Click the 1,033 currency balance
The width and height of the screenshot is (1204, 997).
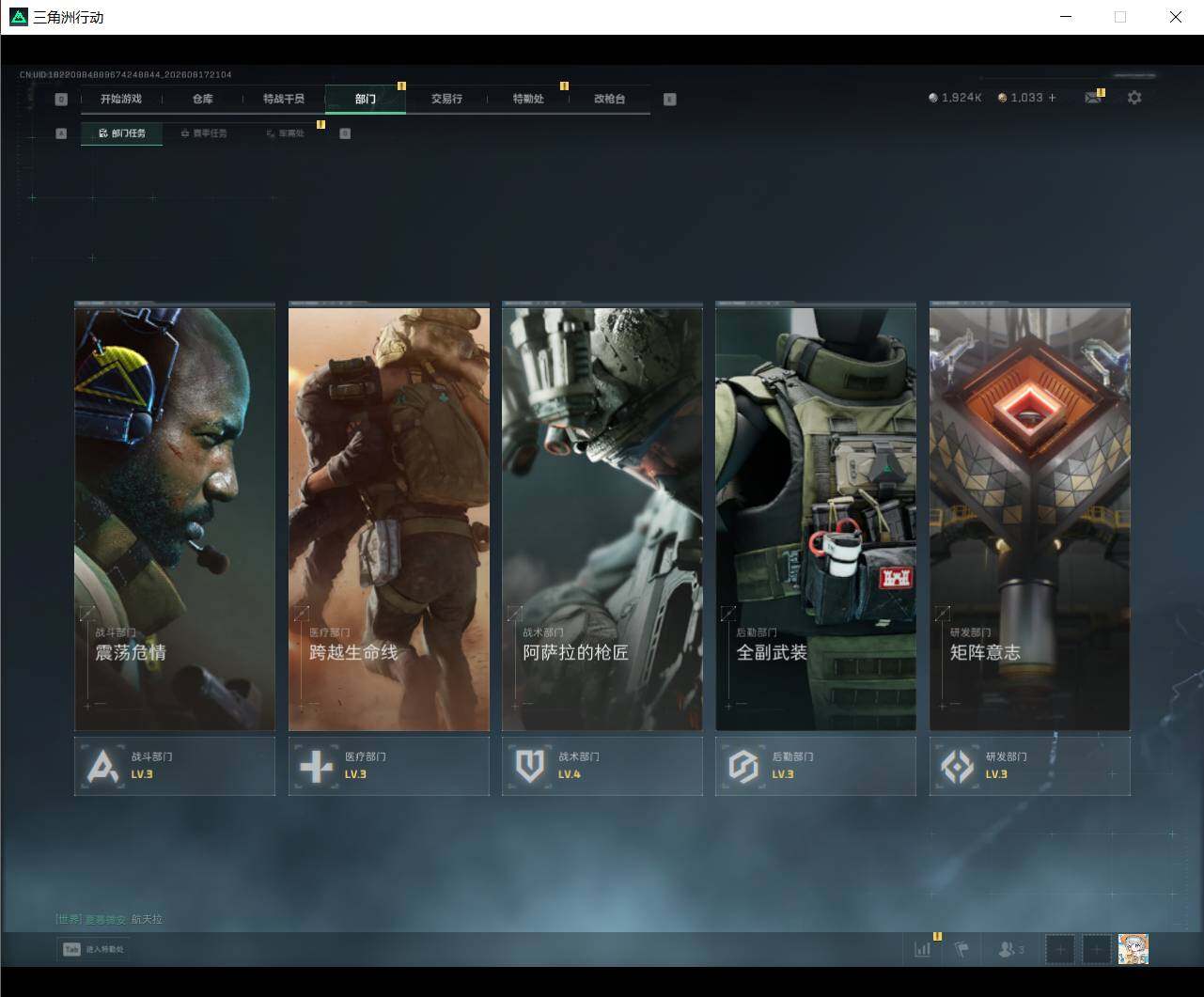click(1027, 98)
